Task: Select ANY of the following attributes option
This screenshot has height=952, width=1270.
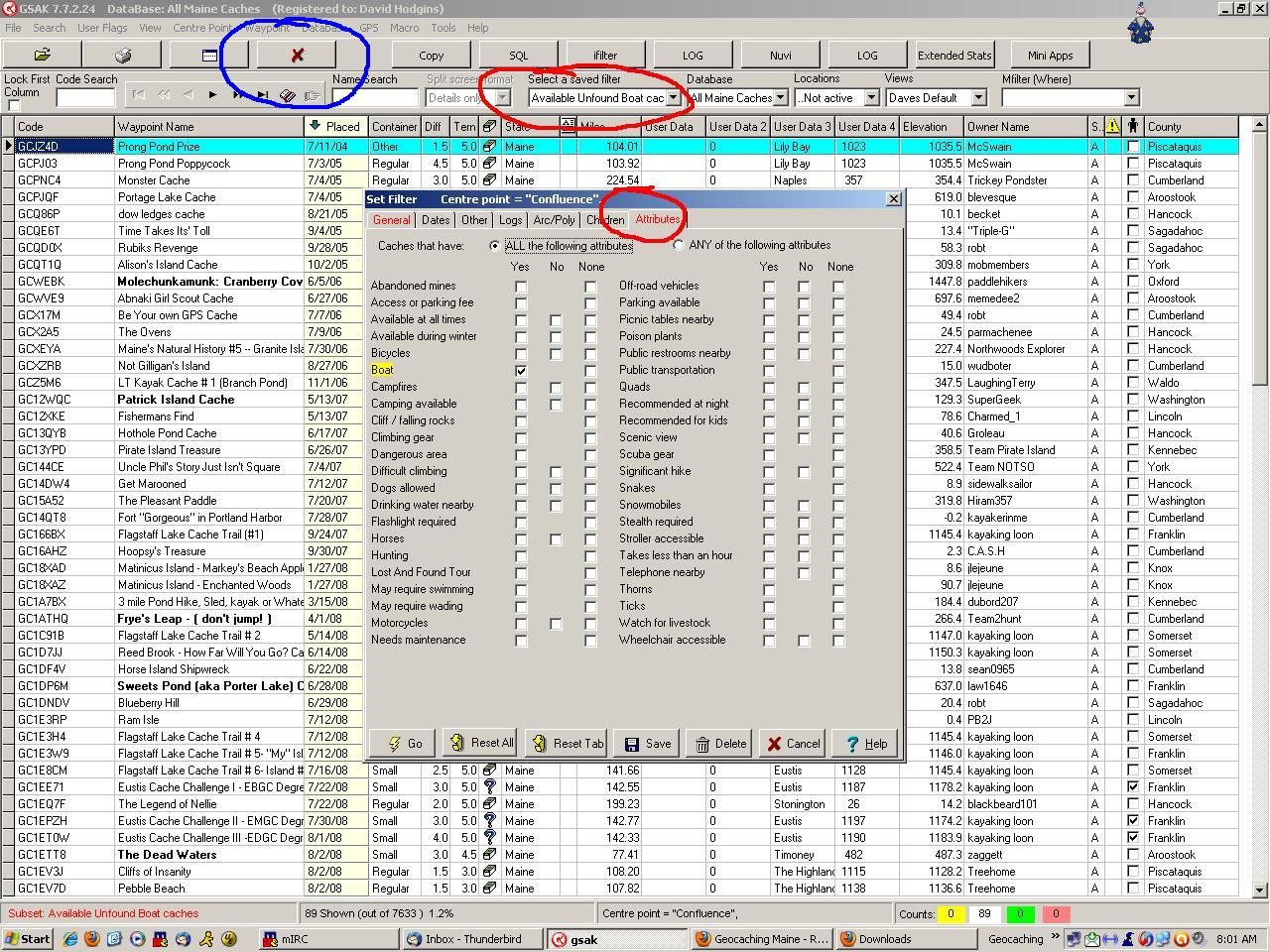Action: (x=679, y=245)
